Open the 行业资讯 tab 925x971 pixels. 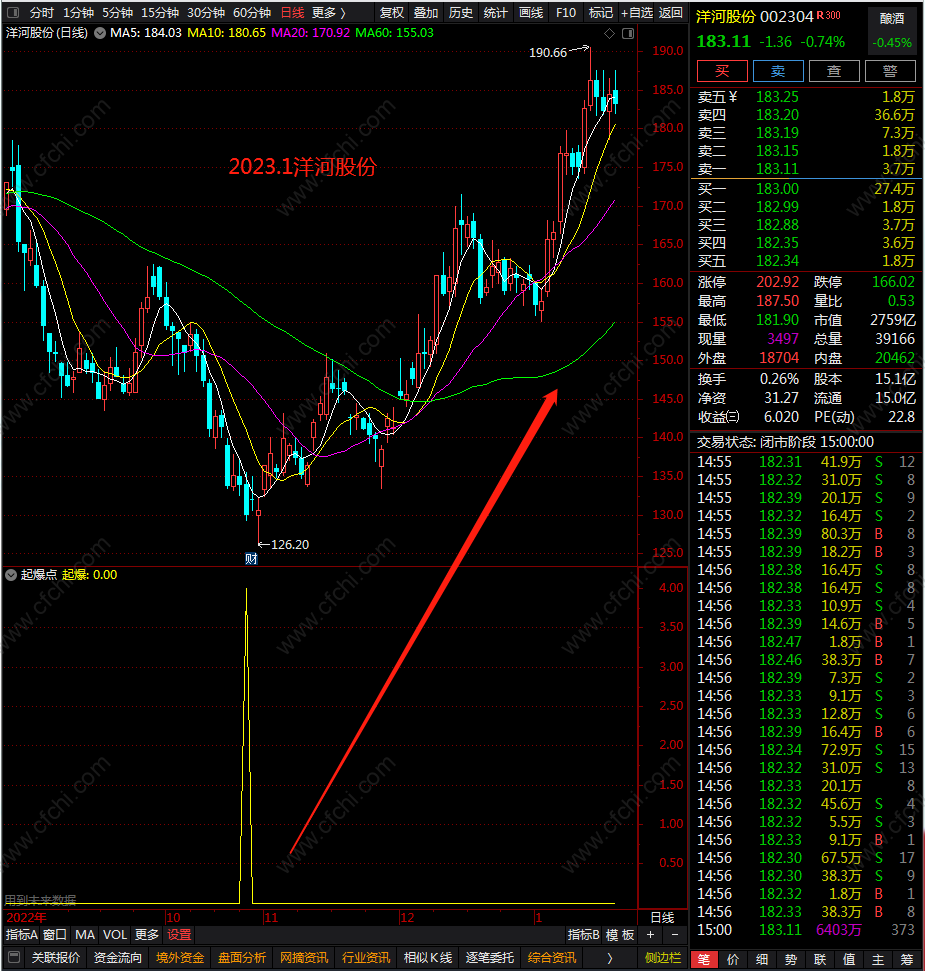(x=366, y=957)
